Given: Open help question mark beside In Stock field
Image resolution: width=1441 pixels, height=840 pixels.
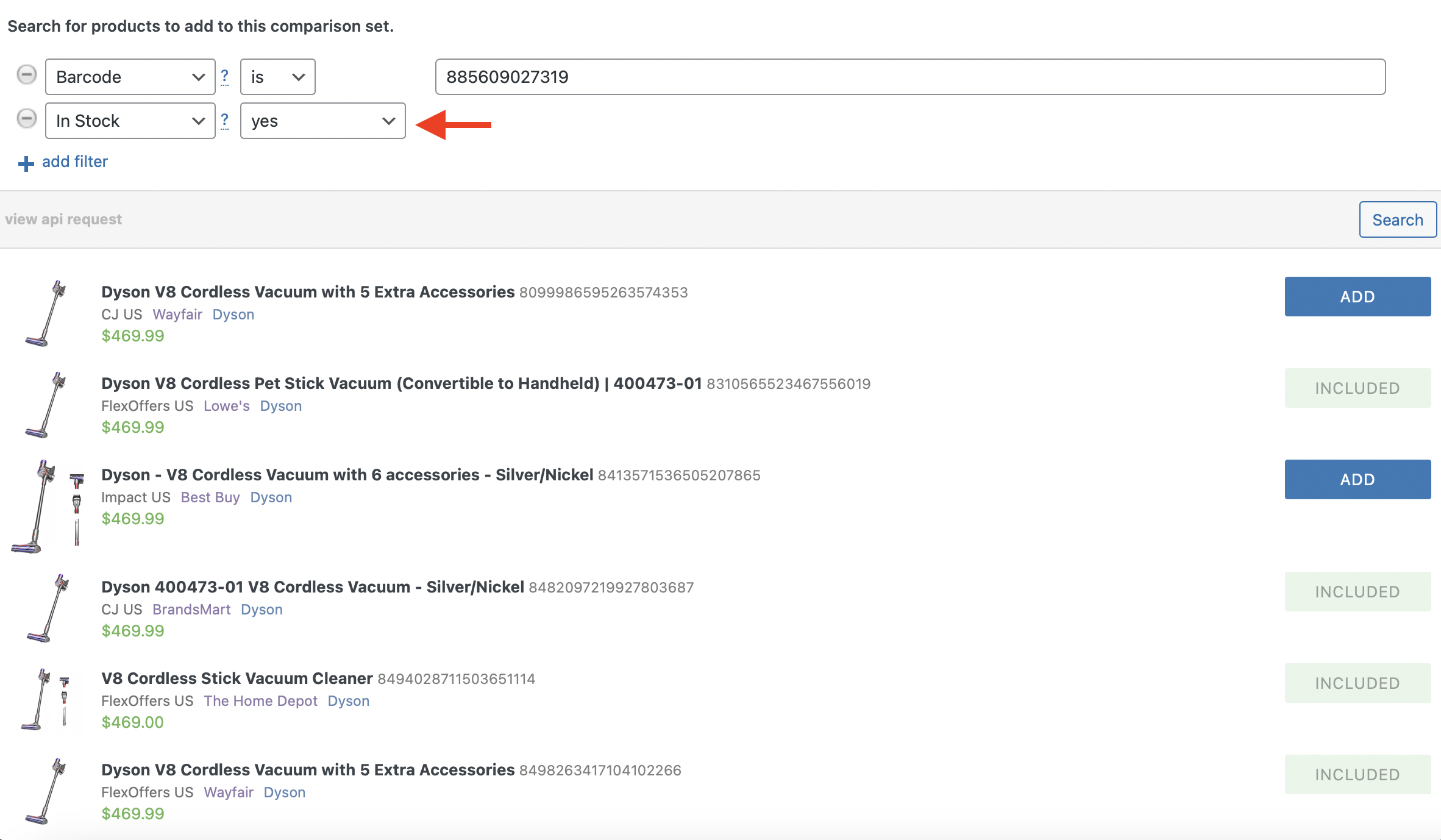Looking at the screenshot, I should pyautogui.click(x=225, y=120).
